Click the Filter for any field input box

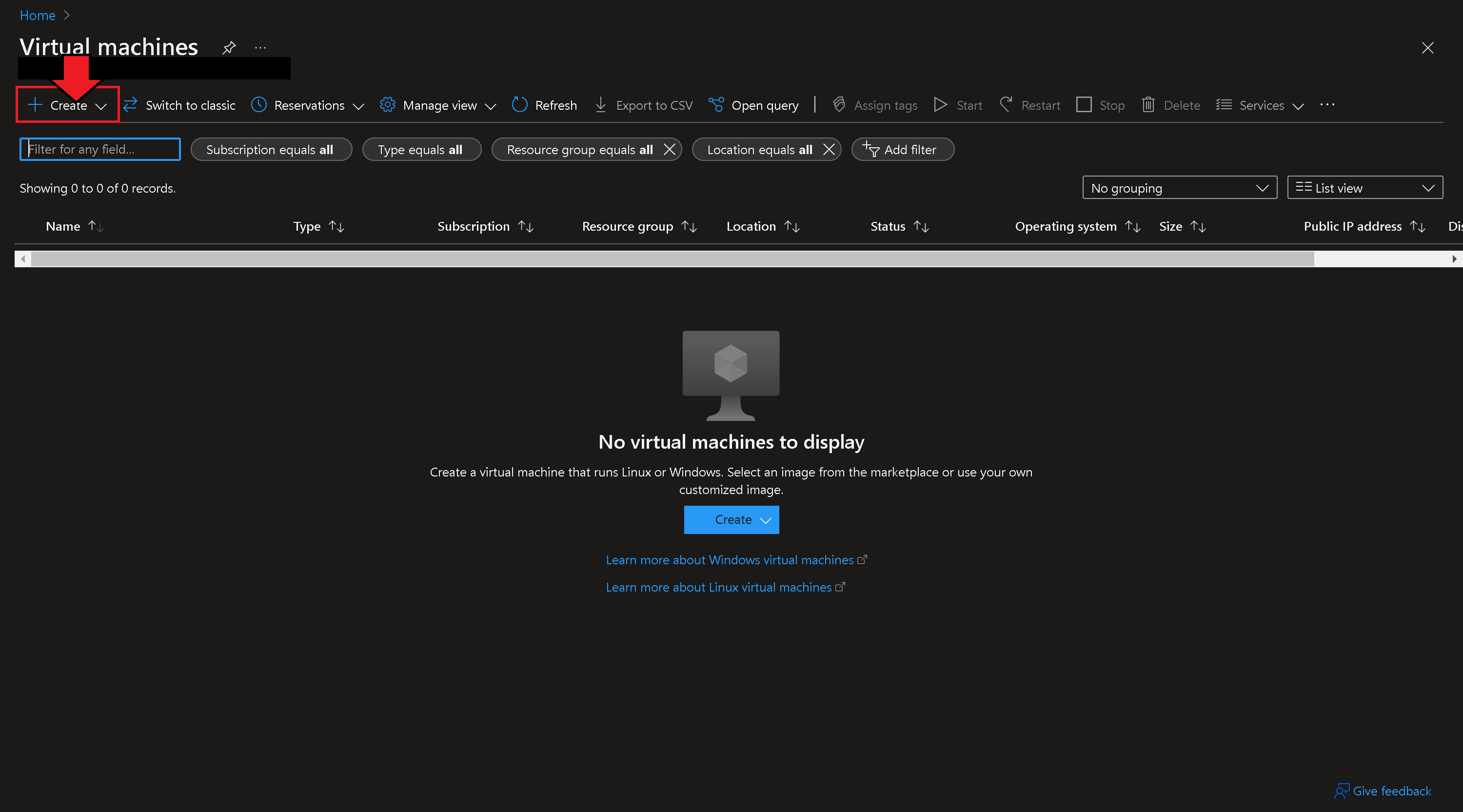coord(100,149)
